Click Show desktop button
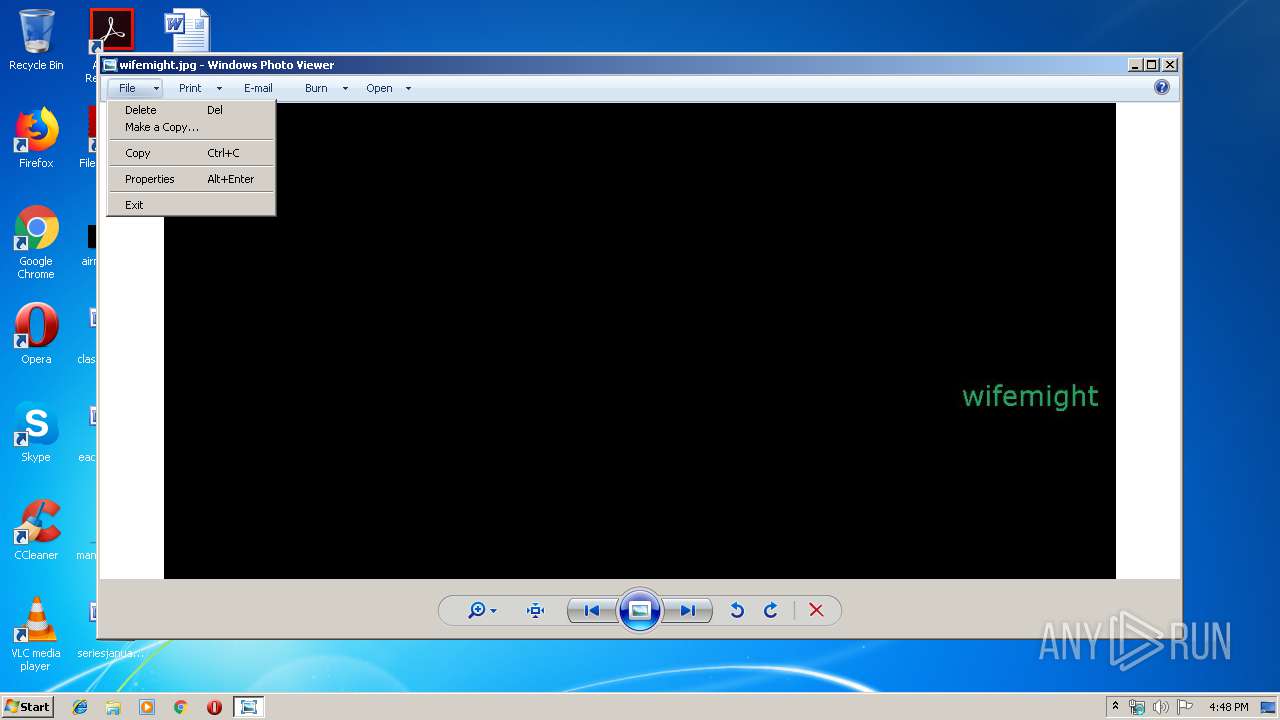 [1269, 707]
